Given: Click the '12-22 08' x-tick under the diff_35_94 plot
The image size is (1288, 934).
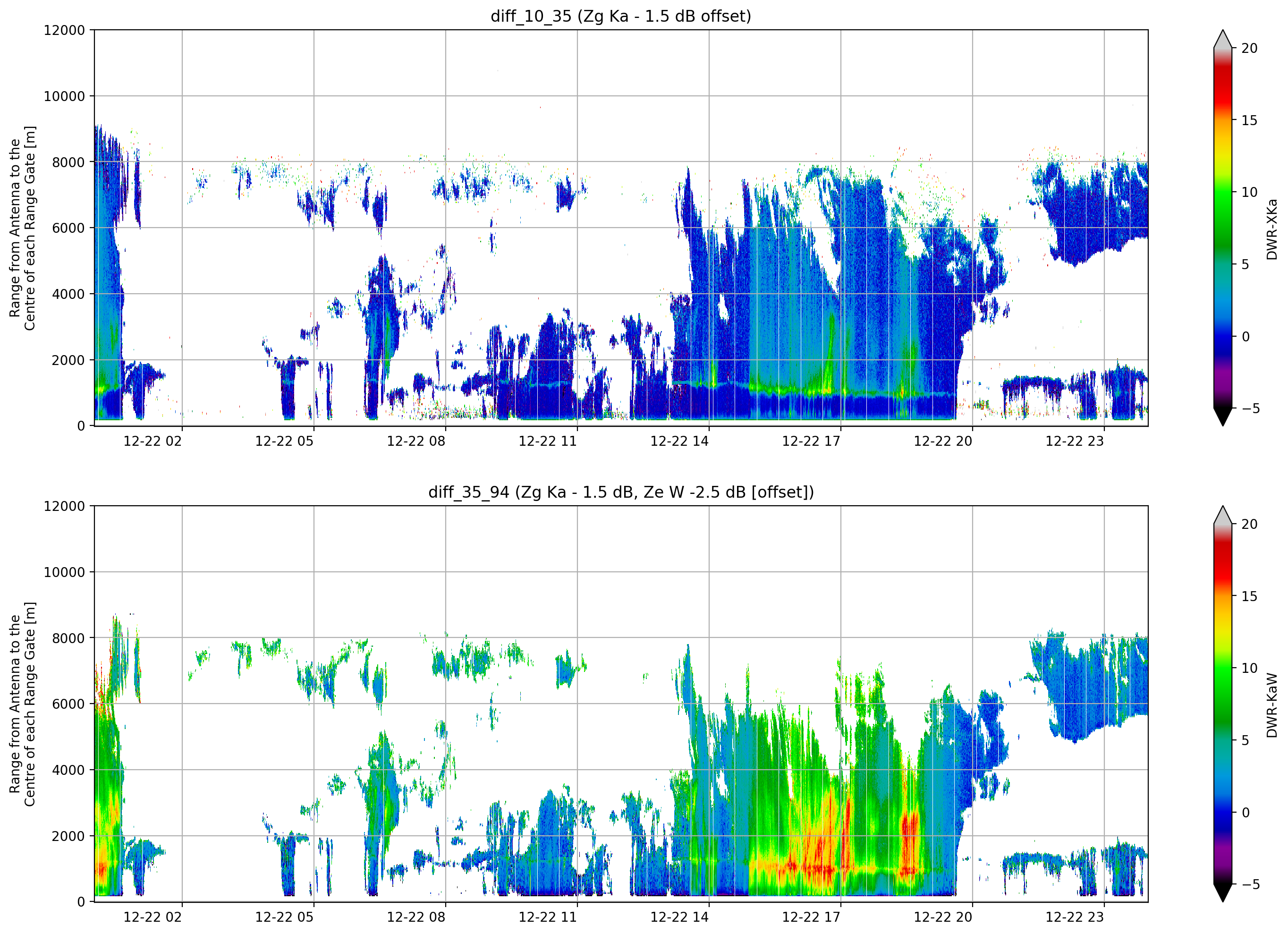Looking at the screenshot, I should click(415, 917).
